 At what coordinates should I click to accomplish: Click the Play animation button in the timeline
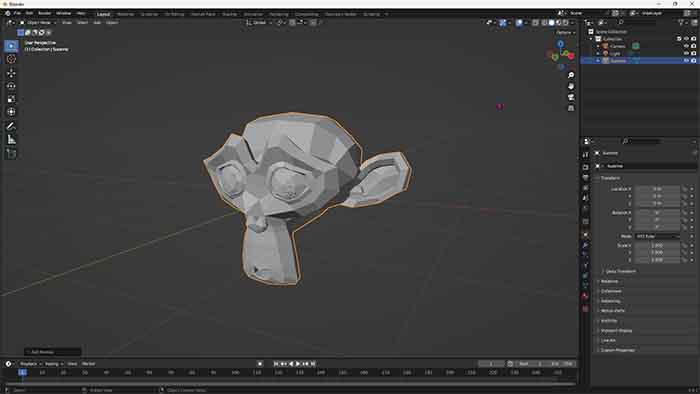(x=298, y=364)
